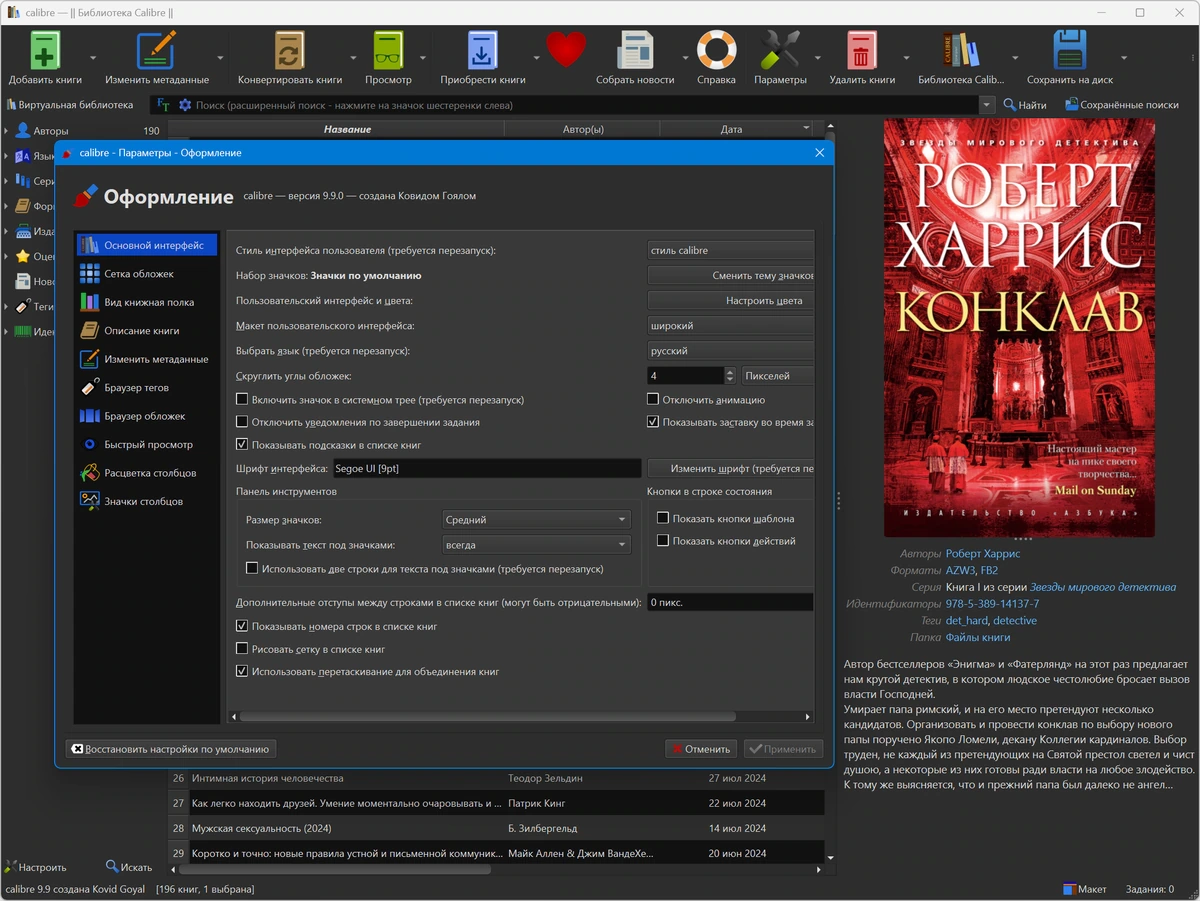Image resolution: width=1200 pixels, height=901 pixels.
Task: Click the dialog horizontal scrollbar
Action: click(488, 716)
